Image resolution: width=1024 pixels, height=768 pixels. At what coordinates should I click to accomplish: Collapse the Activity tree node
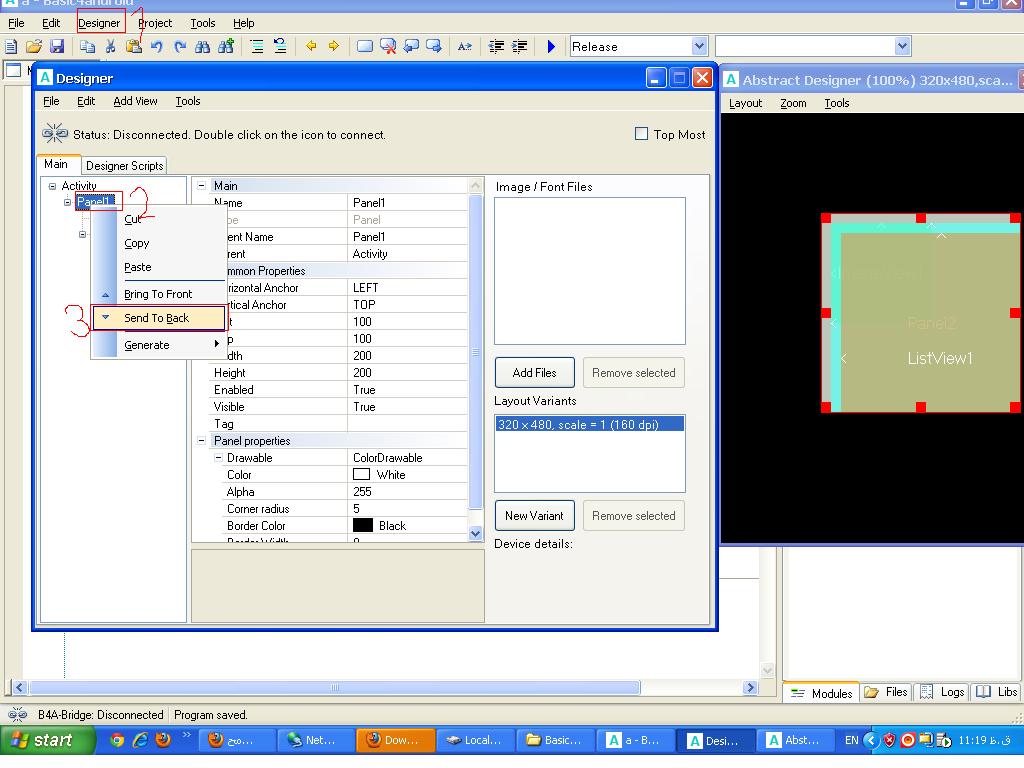coord(53,186)
